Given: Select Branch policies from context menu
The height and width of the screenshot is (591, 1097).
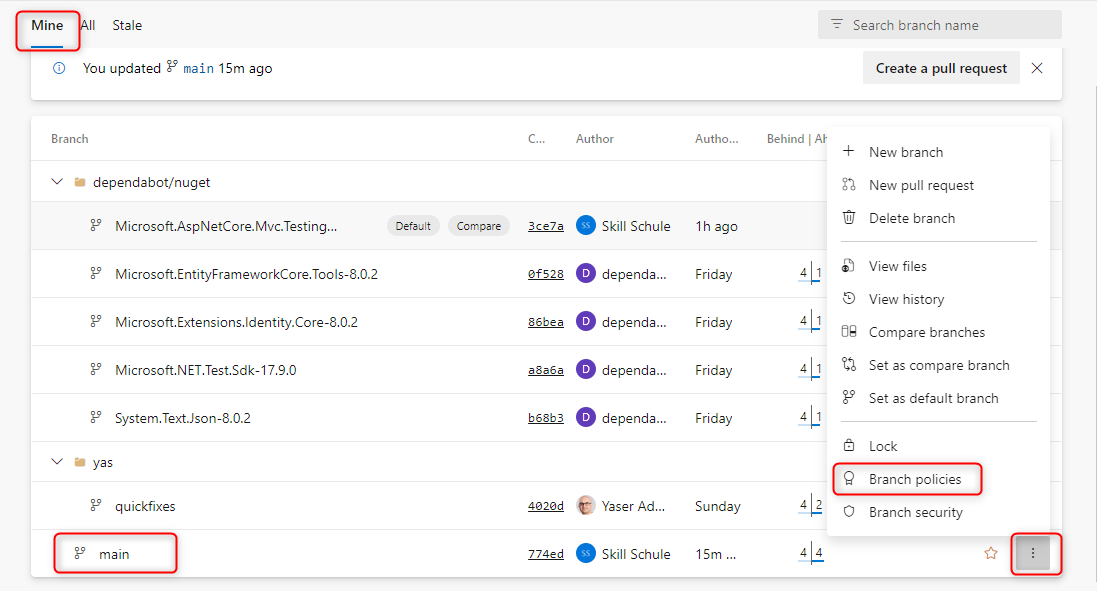Looking at the screenshot, I should pyautogui.click(x=914, y=479).
